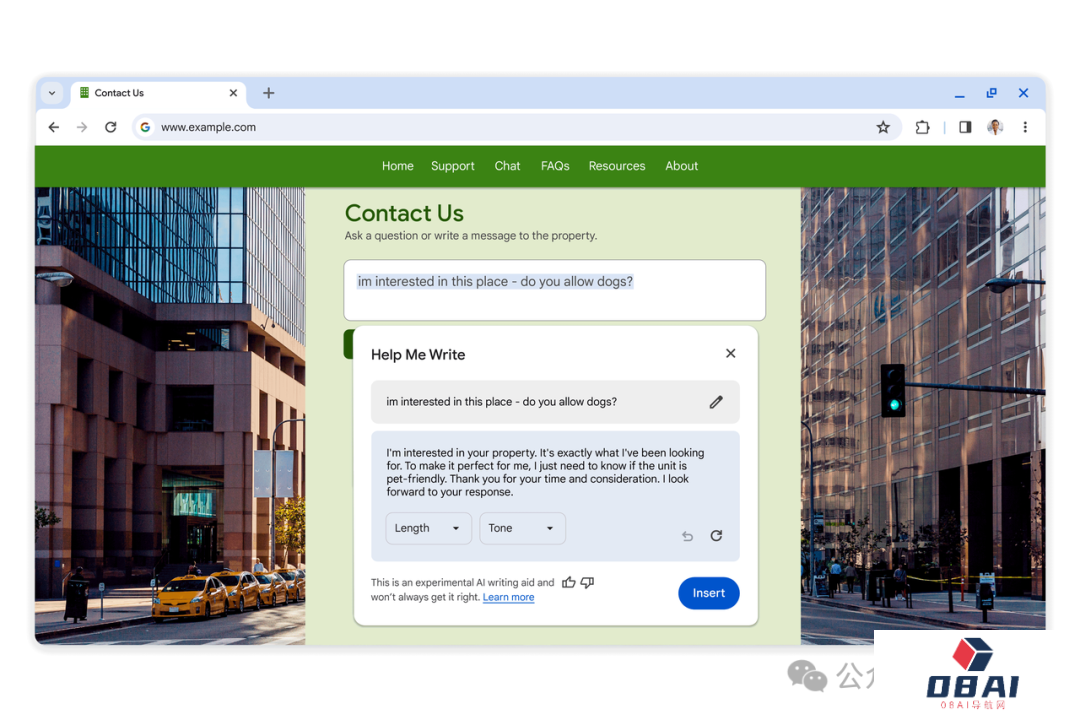The height and width of the screenshot is (720, 1080).
Task: Go to the Support menu item
Action: [452, 166]
